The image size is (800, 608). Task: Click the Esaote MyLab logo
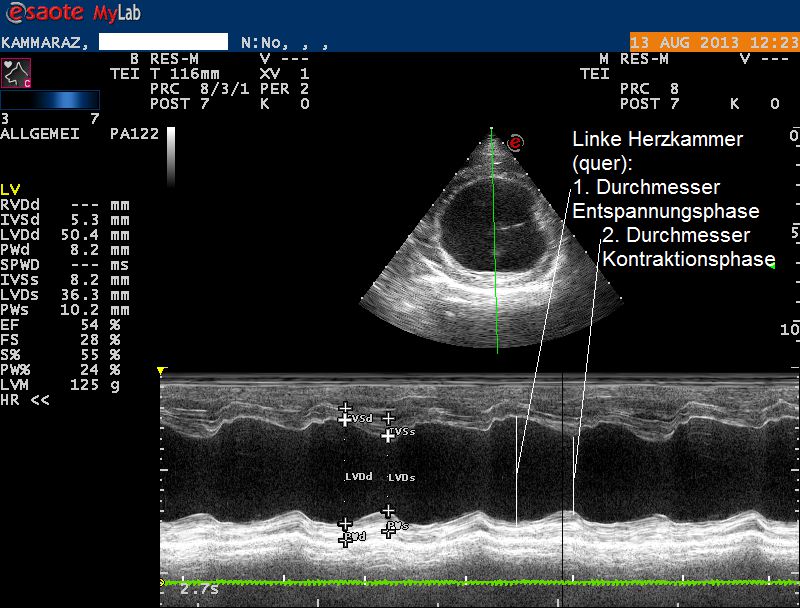point(63,14)
